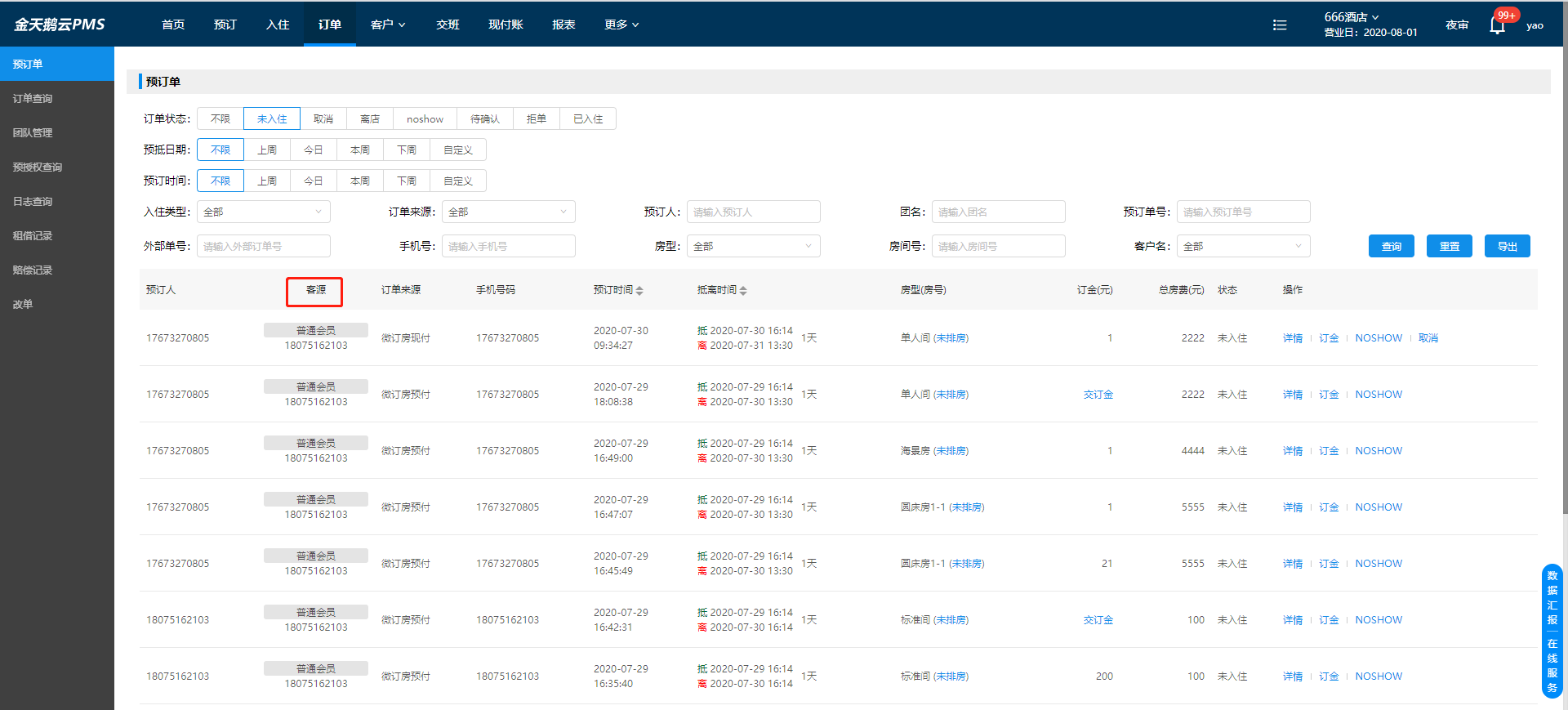Screen dimensions: 1568x710
Task: Click the 重置 reset button
Action: [x=1450, y=246]
